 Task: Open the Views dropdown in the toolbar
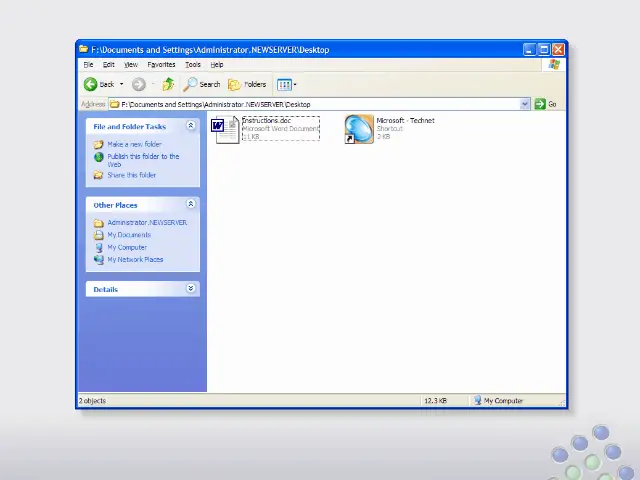[286, 85]
